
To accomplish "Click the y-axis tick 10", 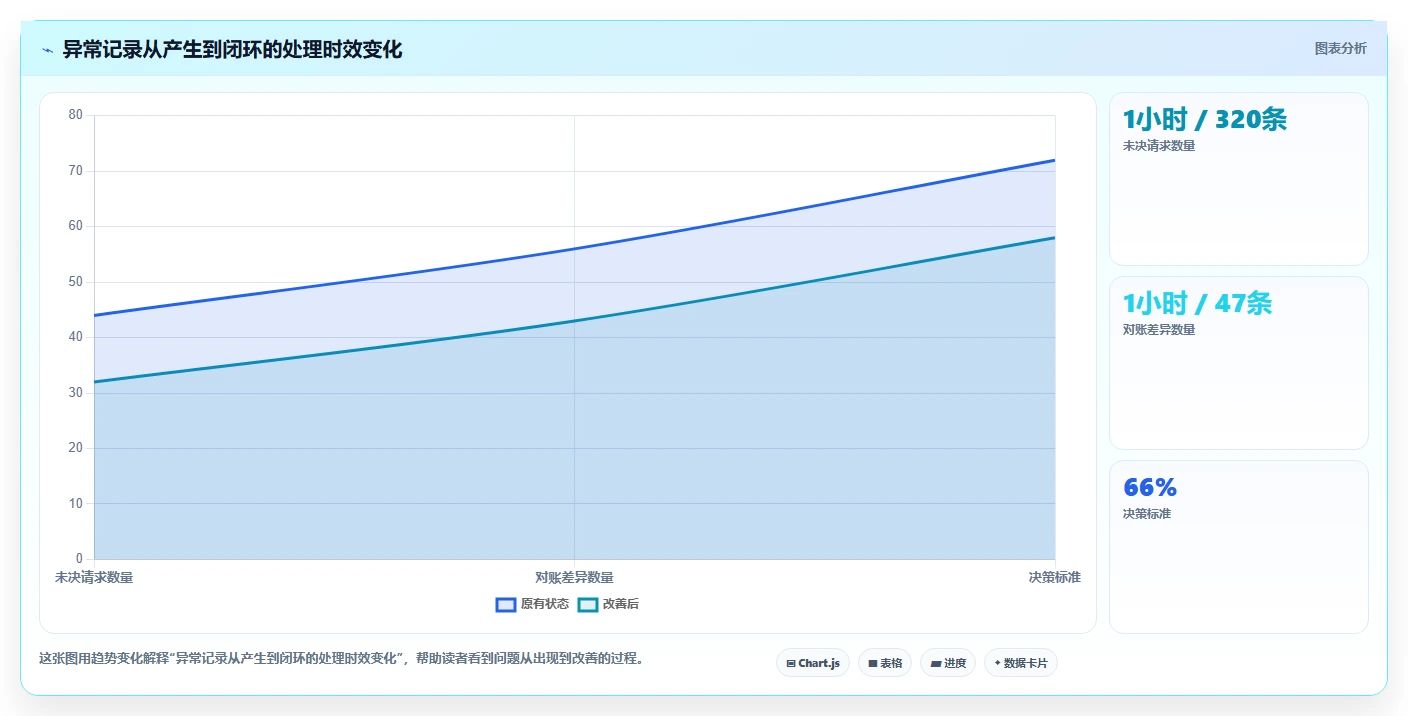I will (76, 504).
